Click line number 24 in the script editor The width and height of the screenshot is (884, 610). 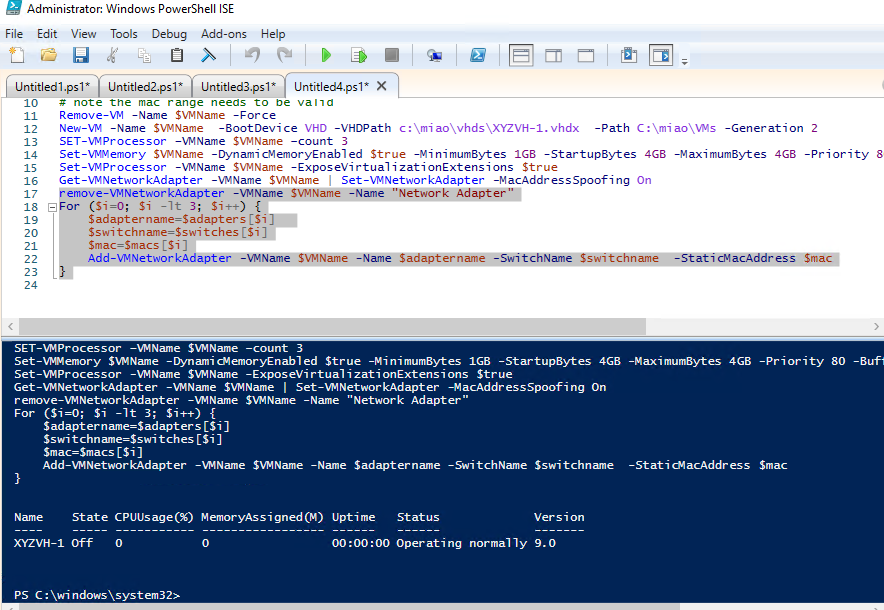click(x=30, y=285)
